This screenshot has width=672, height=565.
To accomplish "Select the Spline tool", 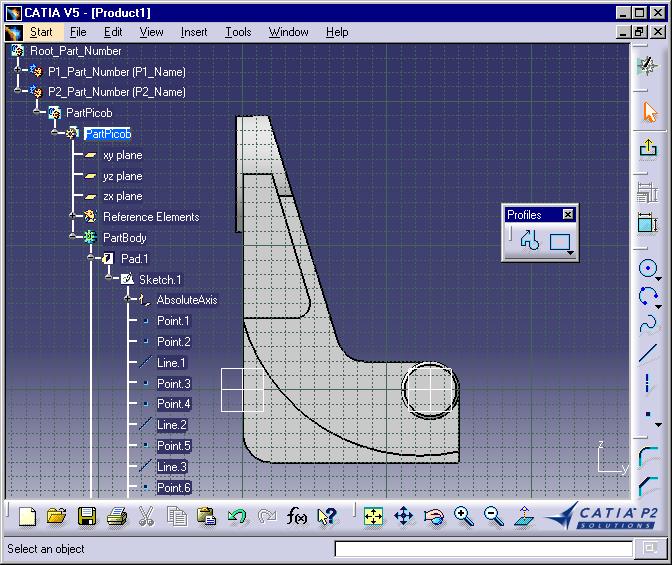I will click(648, 324).
